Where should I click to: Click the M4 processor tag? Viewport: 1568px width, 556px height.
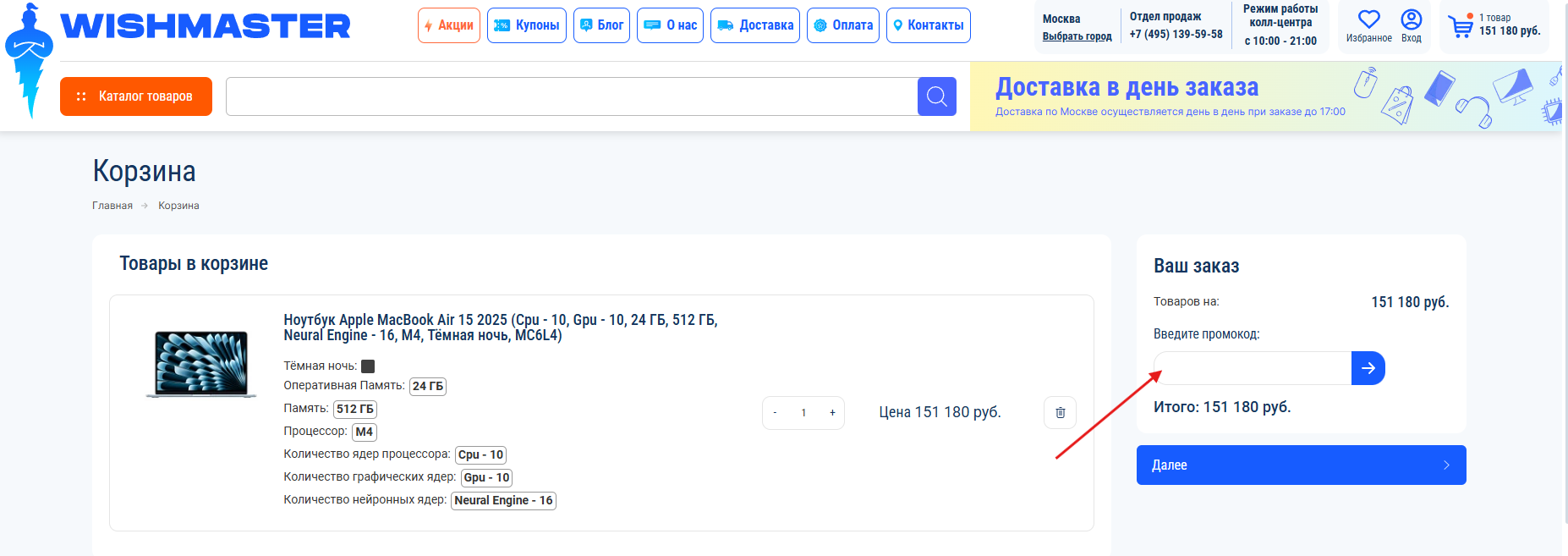[365, 432]
